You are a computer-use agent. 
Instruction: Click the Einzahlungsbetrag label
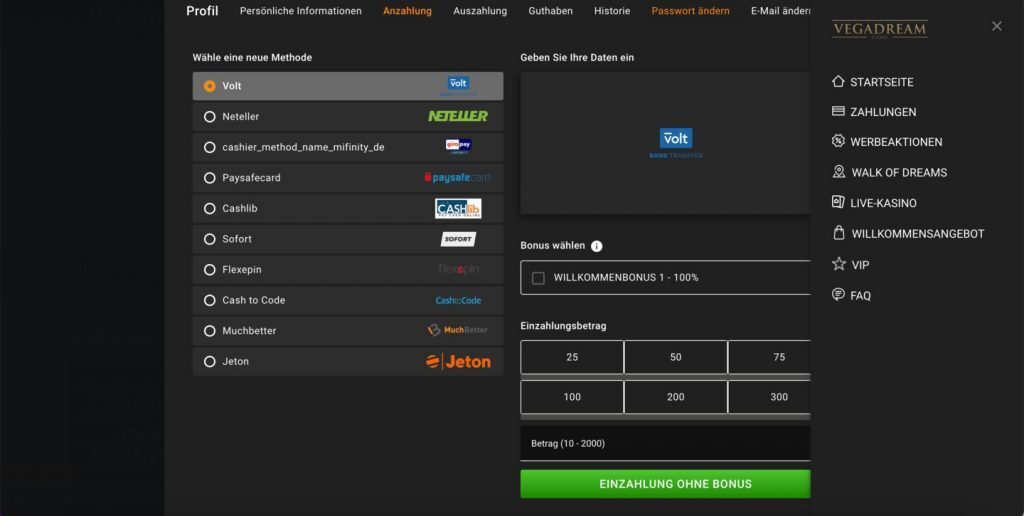point(563,326)
